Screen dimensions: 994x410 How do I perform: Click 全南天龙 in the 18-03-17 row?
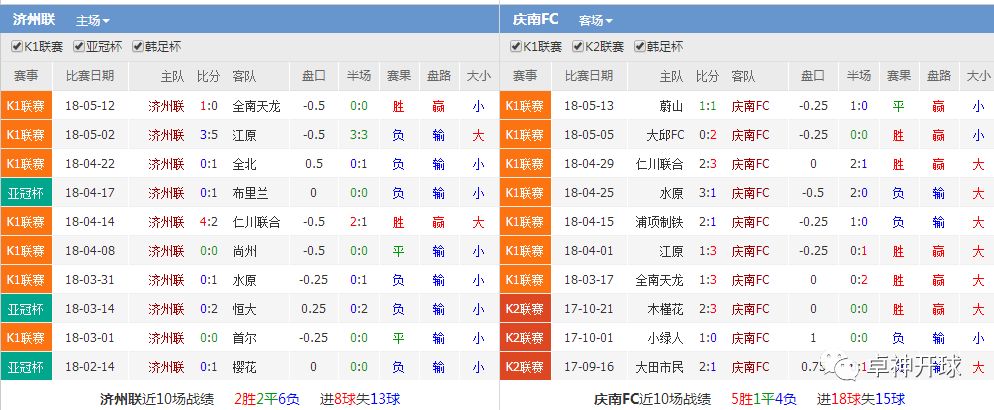coord(660,280)
